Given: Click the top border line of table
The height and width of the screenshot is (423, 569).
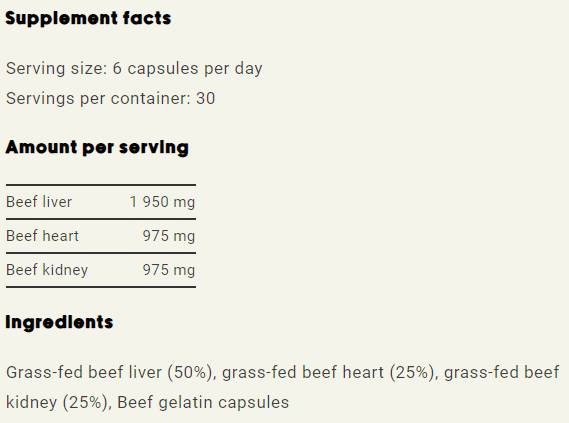Looking at the screenshot, I should tap(101, 185).
